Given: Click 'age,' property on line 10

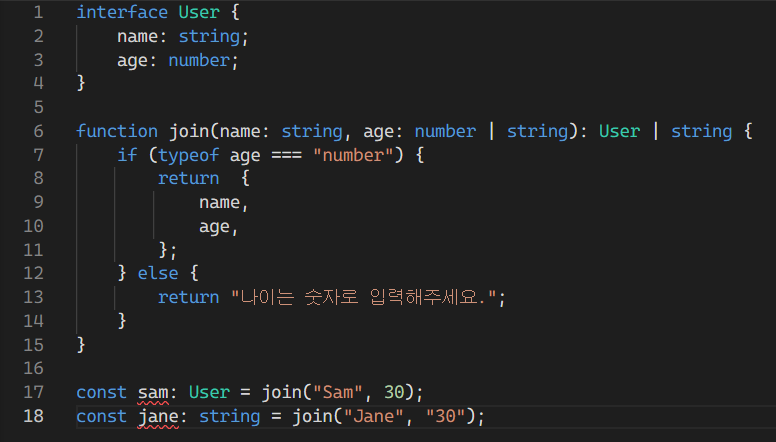Looking at the screenshot, I should tap(218, 227).
